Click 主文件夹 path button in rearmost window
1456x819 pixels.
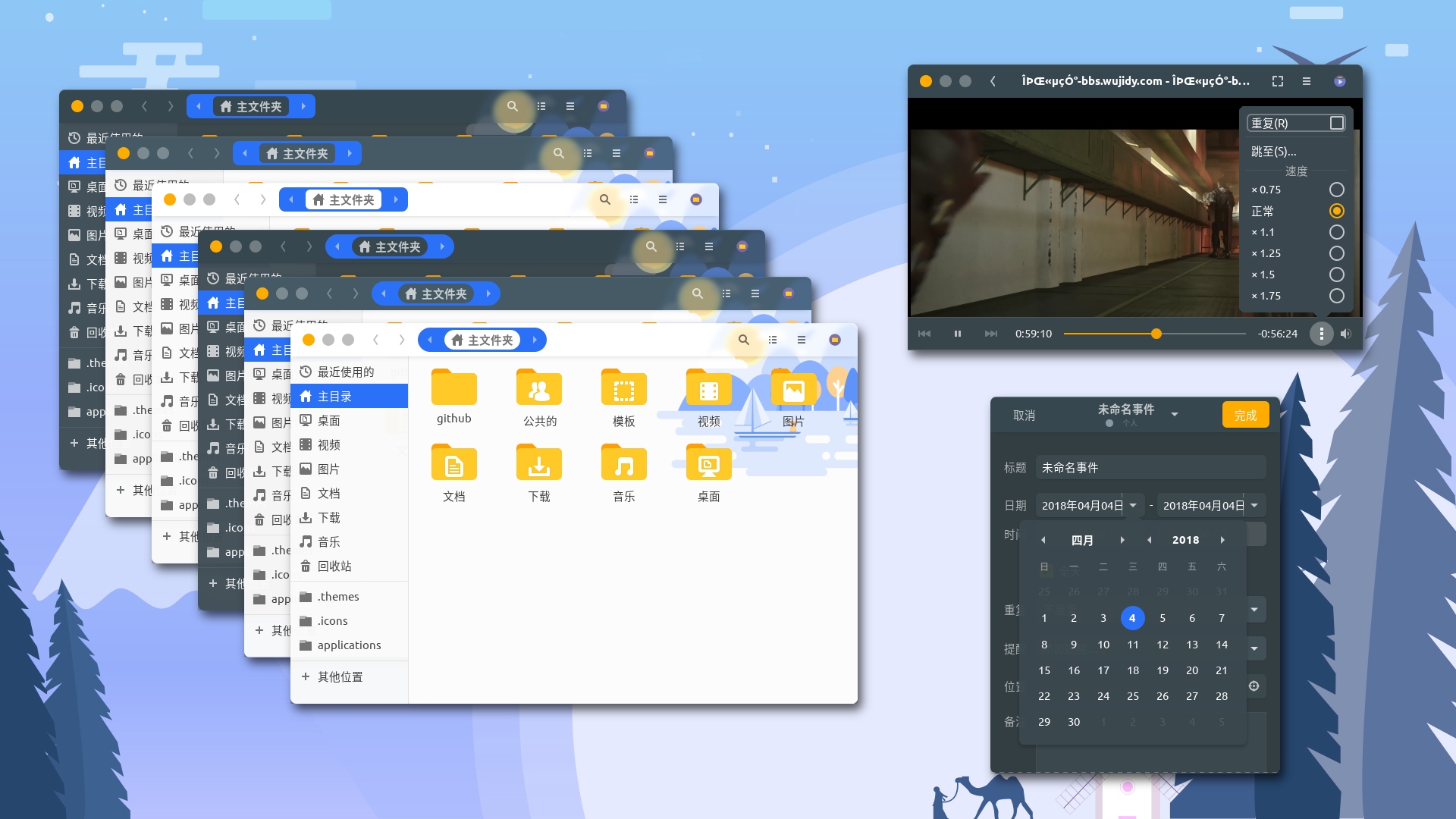click(251, 106)
